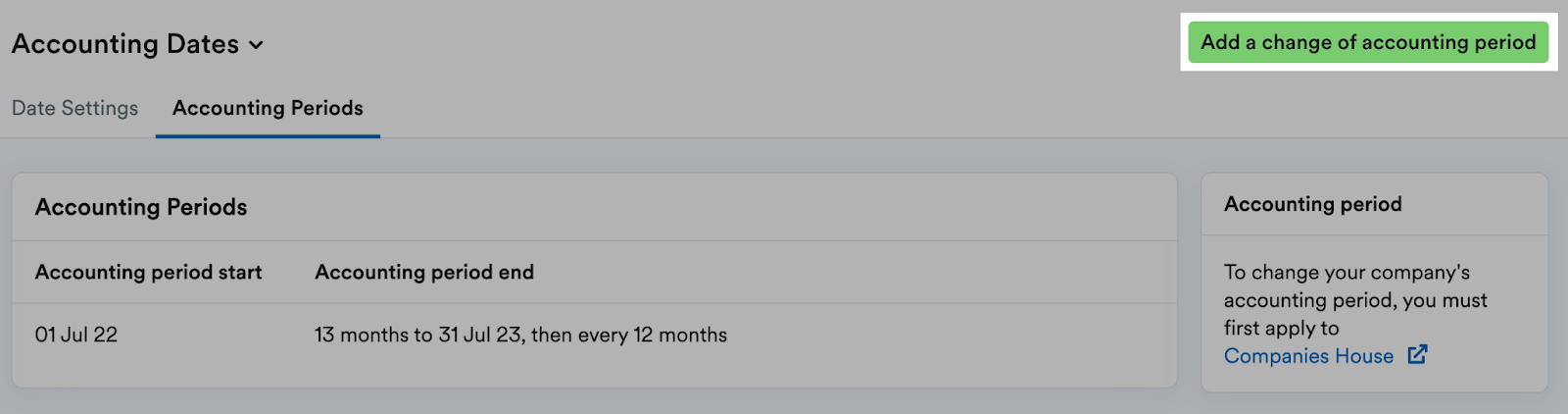Select the 01 Jul 22 start date cell

point(76,335)
